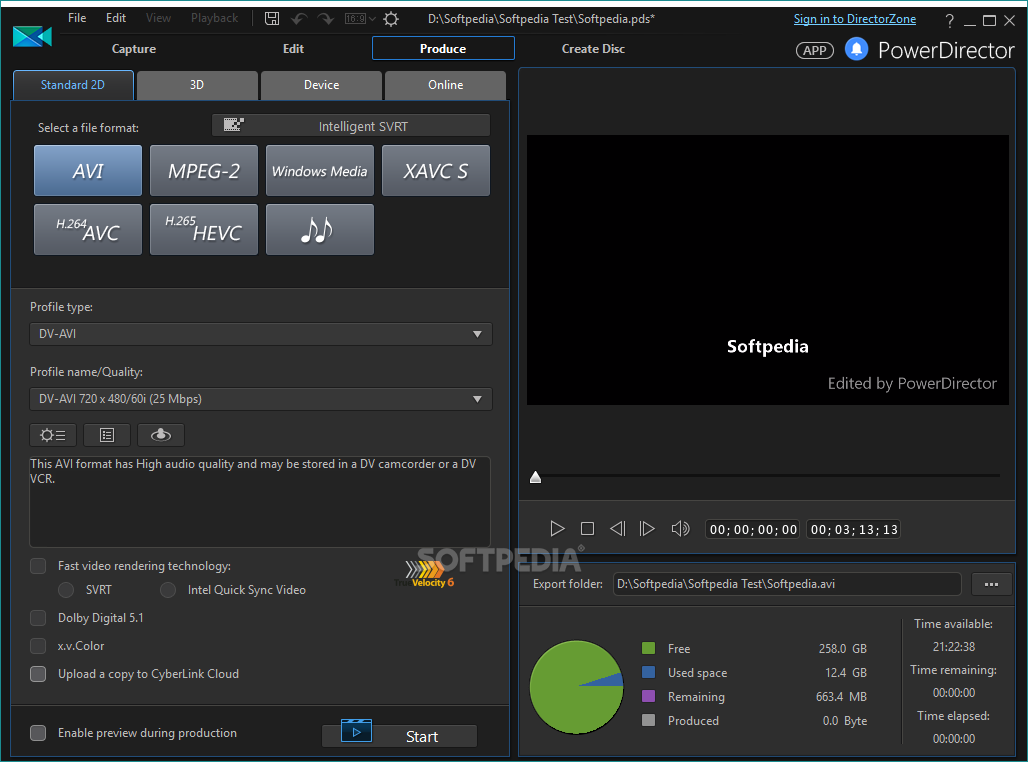Click the Intelligent SVRT button
Viewport: 1028px width, 762px height.
[351, 125]
